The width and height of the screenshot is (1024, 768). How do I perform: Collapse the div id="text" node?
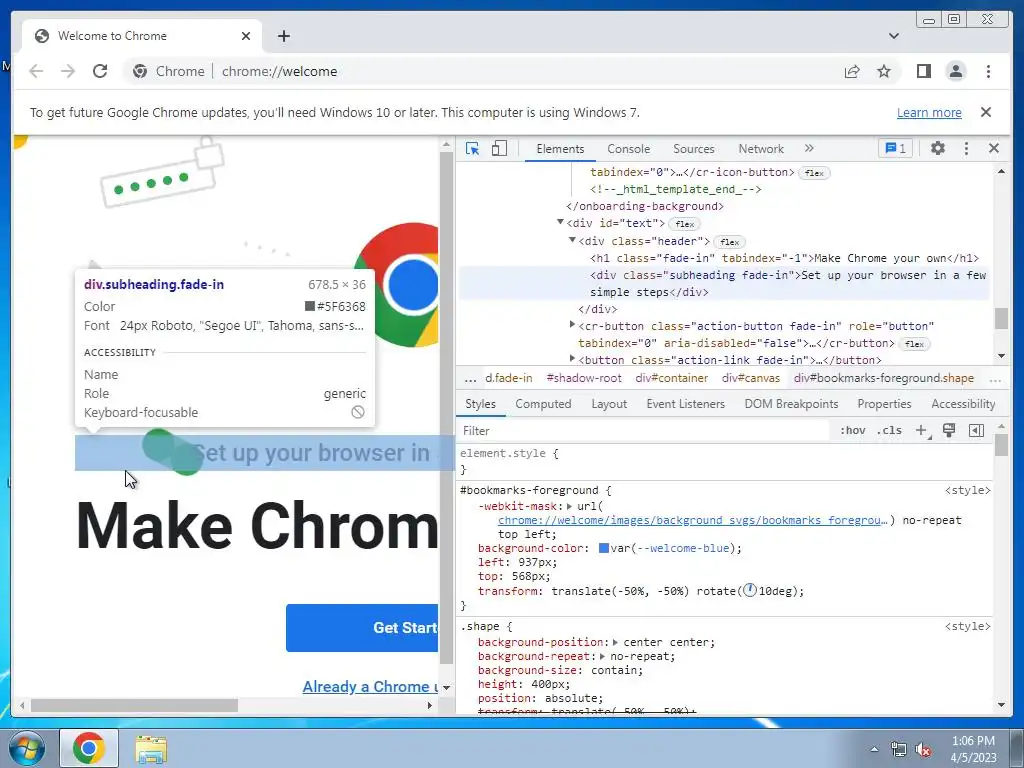pos(560,223)
